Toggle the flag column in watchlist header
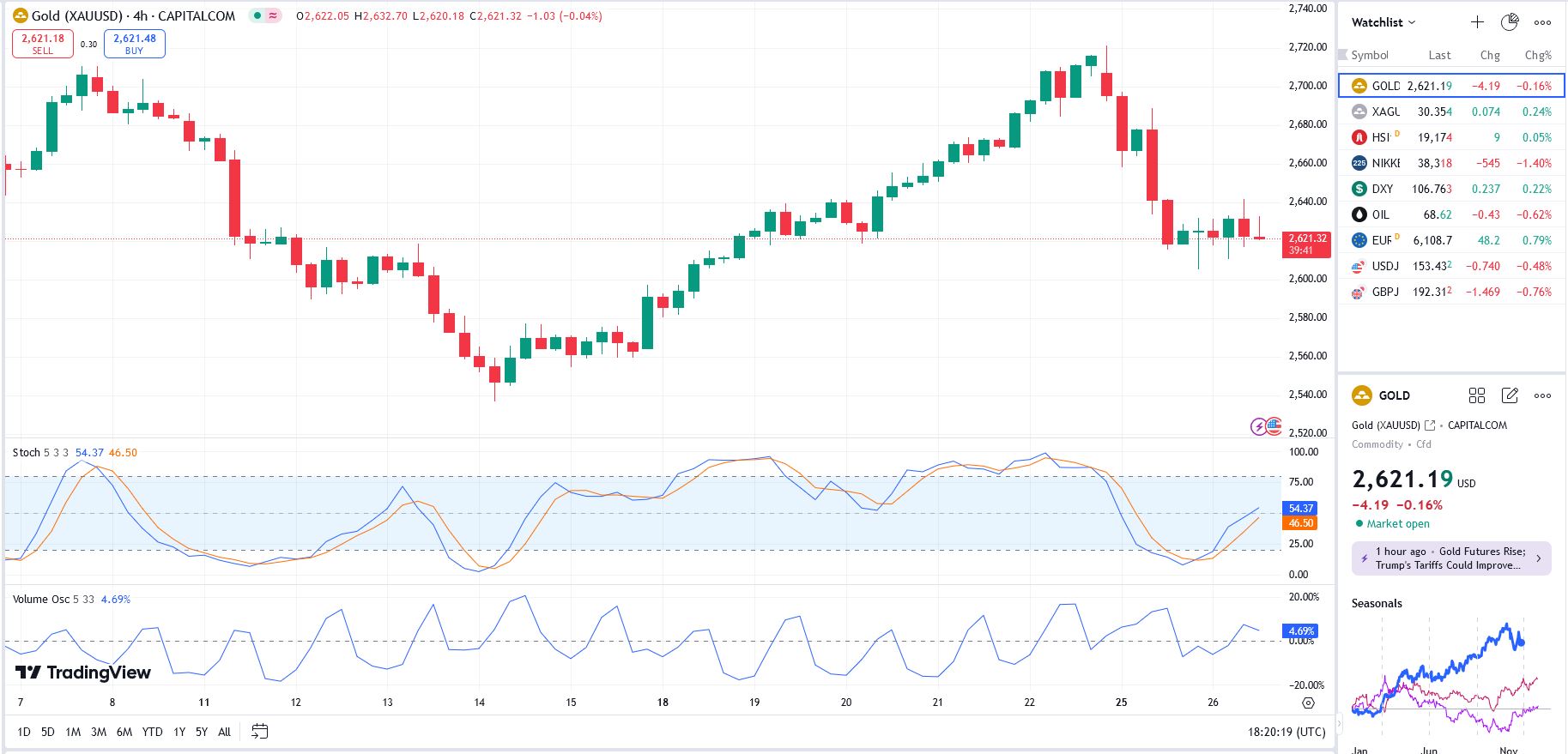Viewport: 1568px width, 754px height. [x=1343, y=55]
